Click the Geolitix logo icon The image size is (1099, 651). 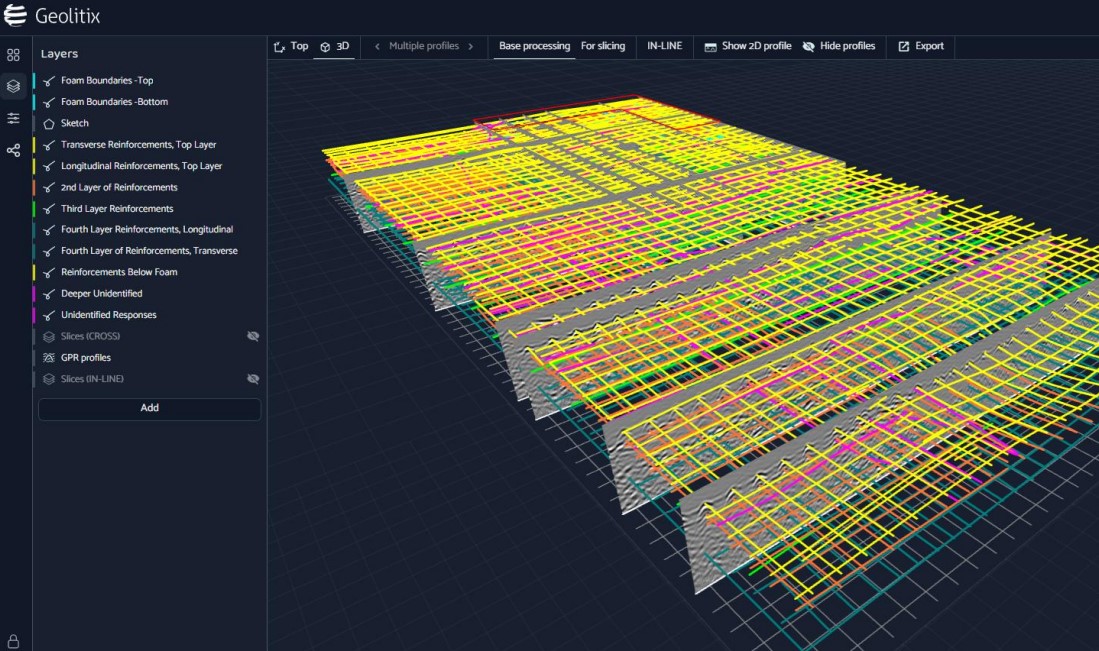[15, 16]
